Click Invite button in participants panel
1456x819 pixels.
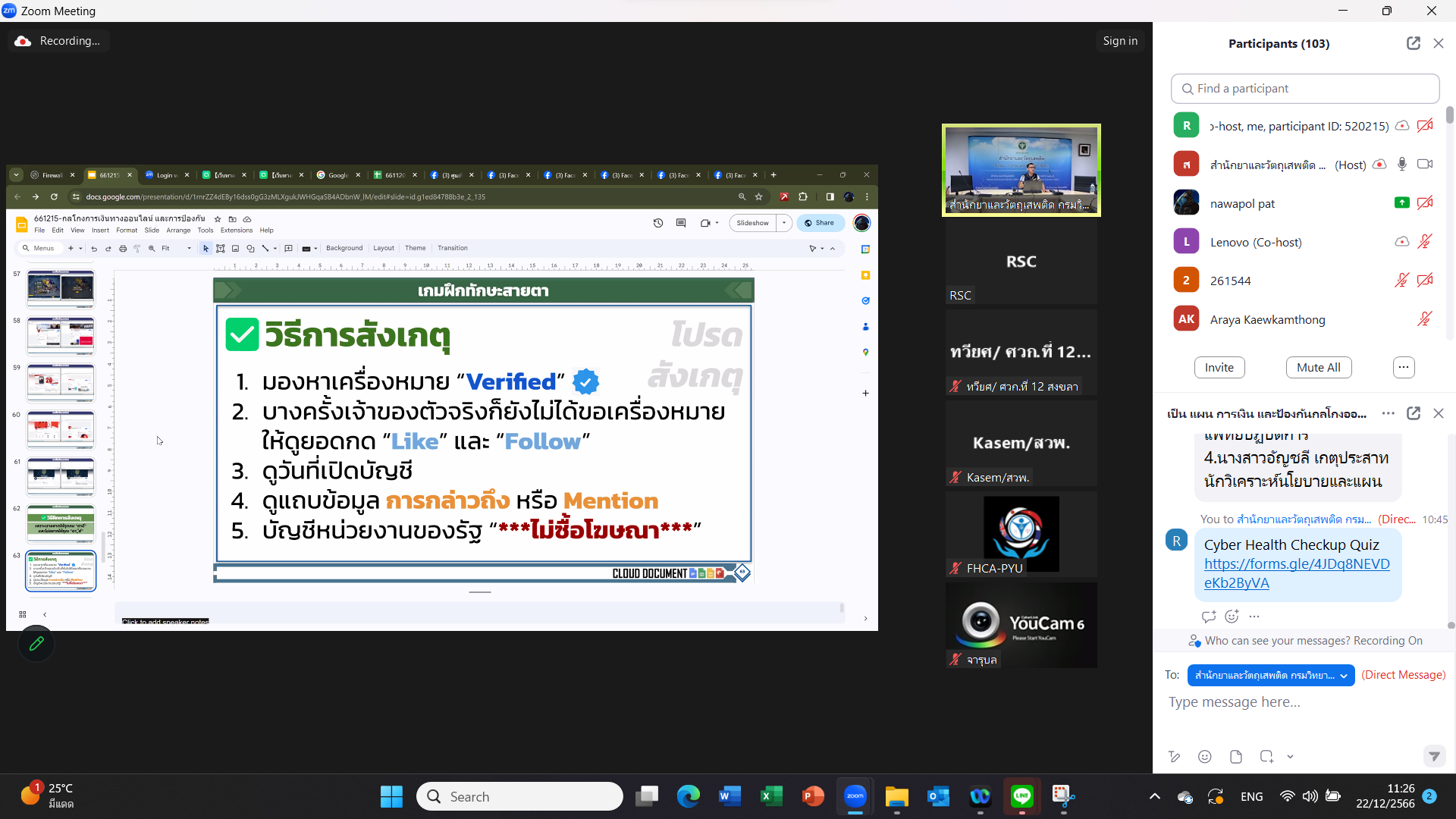pos(1219,367)
